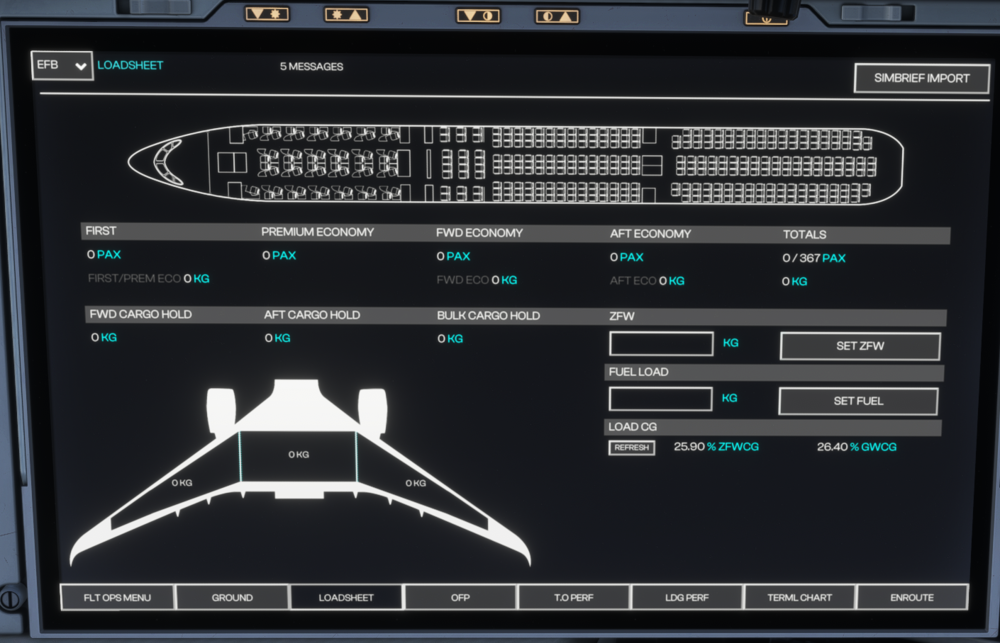Click the SIMBRIEF IMPORT button
This screenshot has height=643, width=1000.
tap(921, 78)
